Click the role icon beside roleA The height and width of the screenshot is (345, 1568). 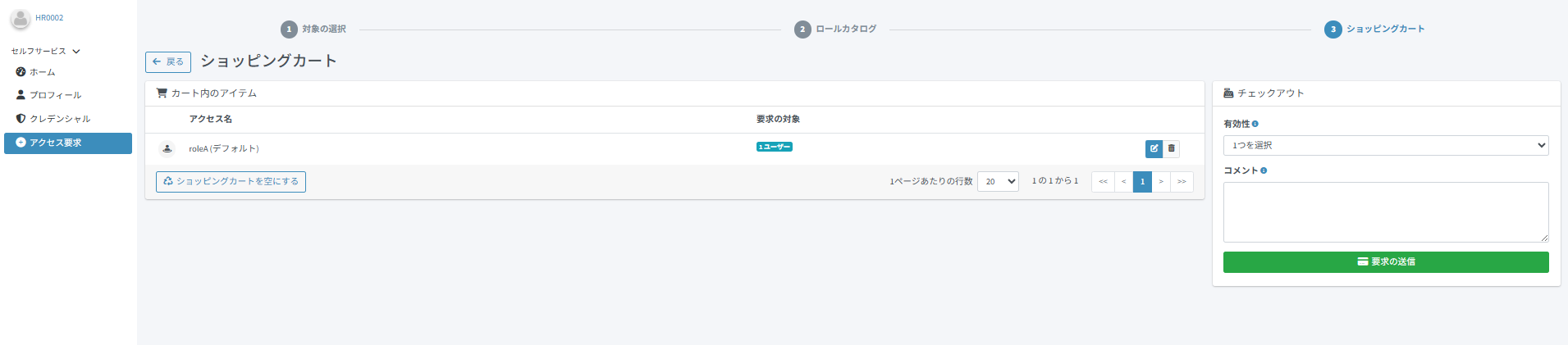pos(167,148)
